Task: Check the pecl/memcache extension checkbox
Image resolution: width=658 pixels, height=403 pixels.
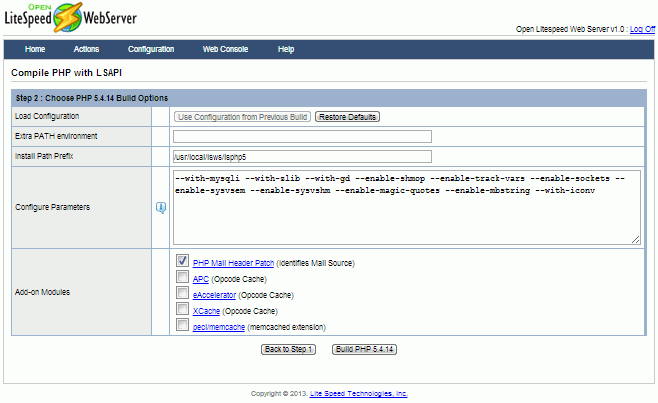Action: tap(182, 324)
